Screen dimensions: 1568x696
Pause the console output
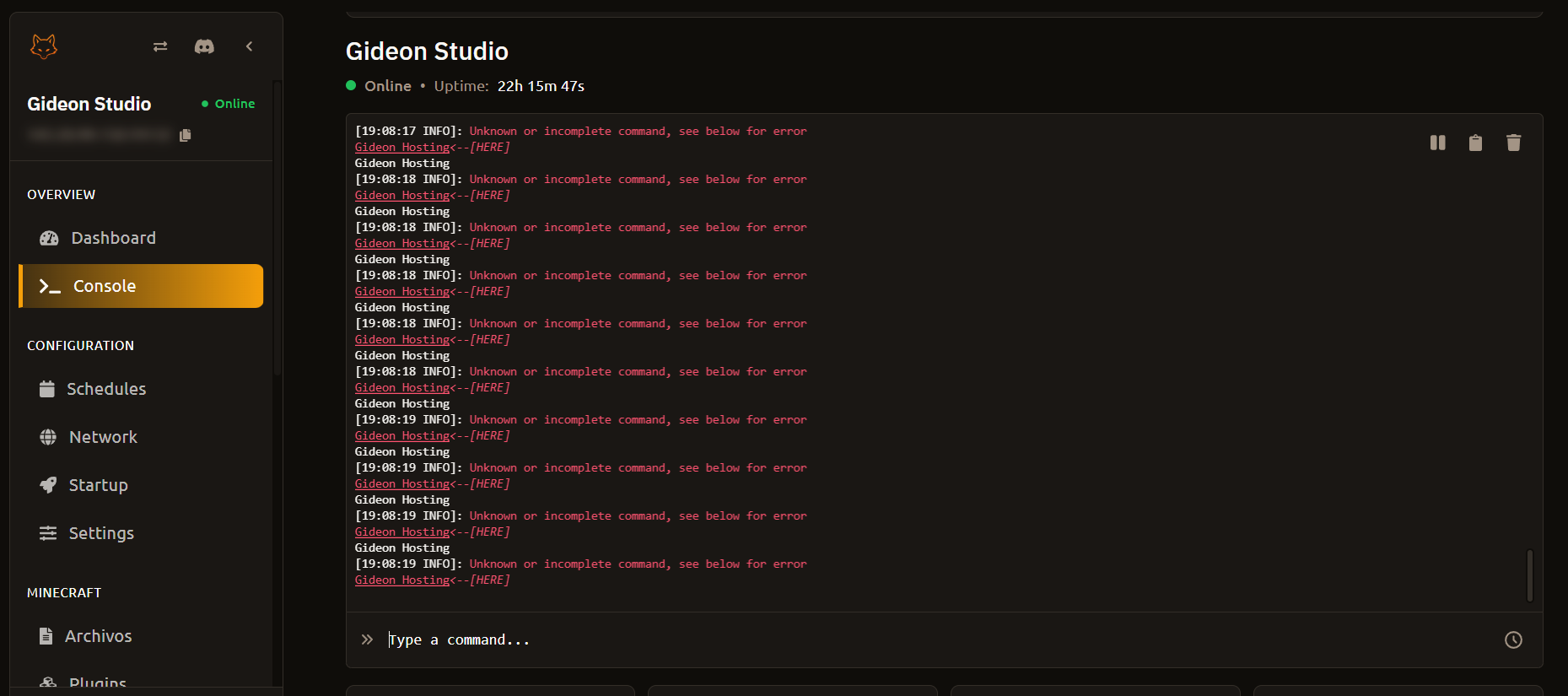[1438, 143]
